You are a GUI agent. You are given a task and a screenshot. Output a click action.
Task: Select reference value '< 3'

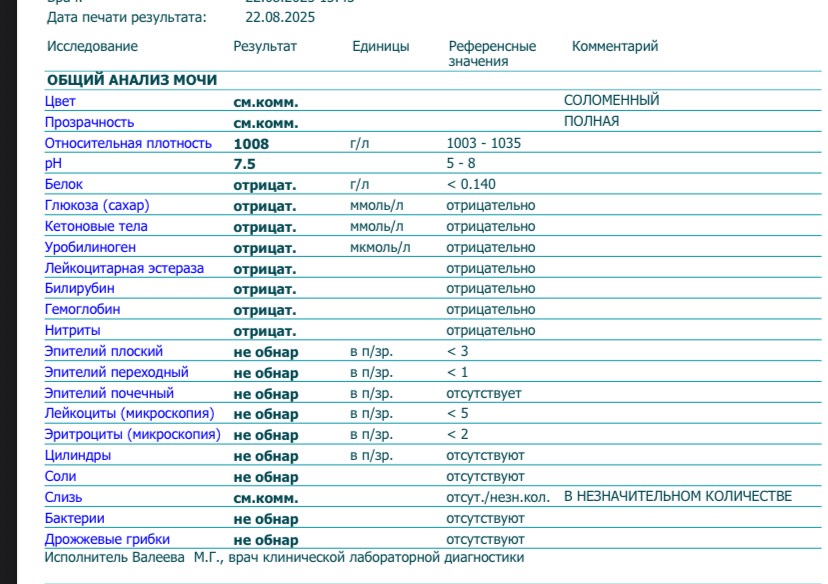[458, 351]
